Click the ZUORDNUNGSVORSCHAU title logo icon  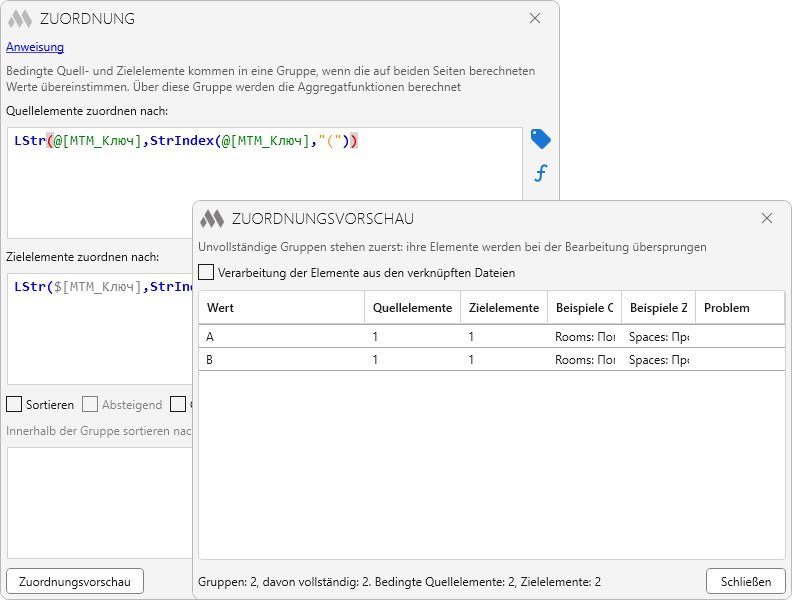click(x=212, y=219)
